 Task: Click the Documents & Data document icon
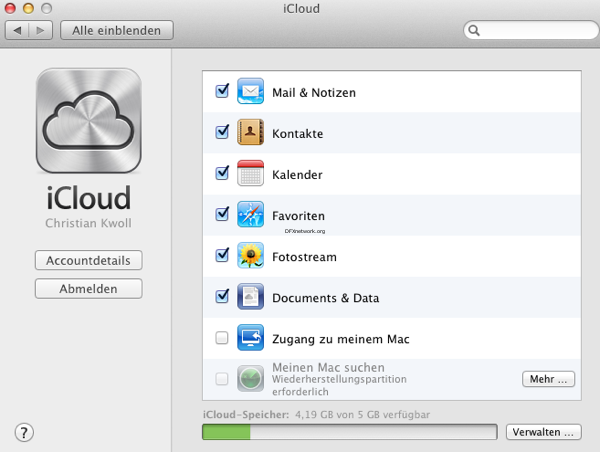(250, 296)
